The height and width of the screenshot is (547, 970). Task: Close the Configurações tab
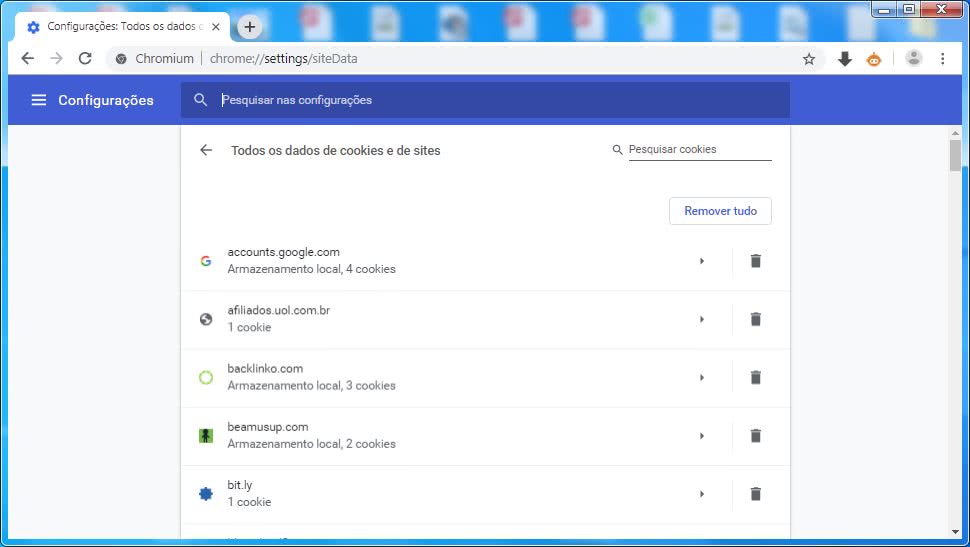pyautogui.click(x=215, y=27)
